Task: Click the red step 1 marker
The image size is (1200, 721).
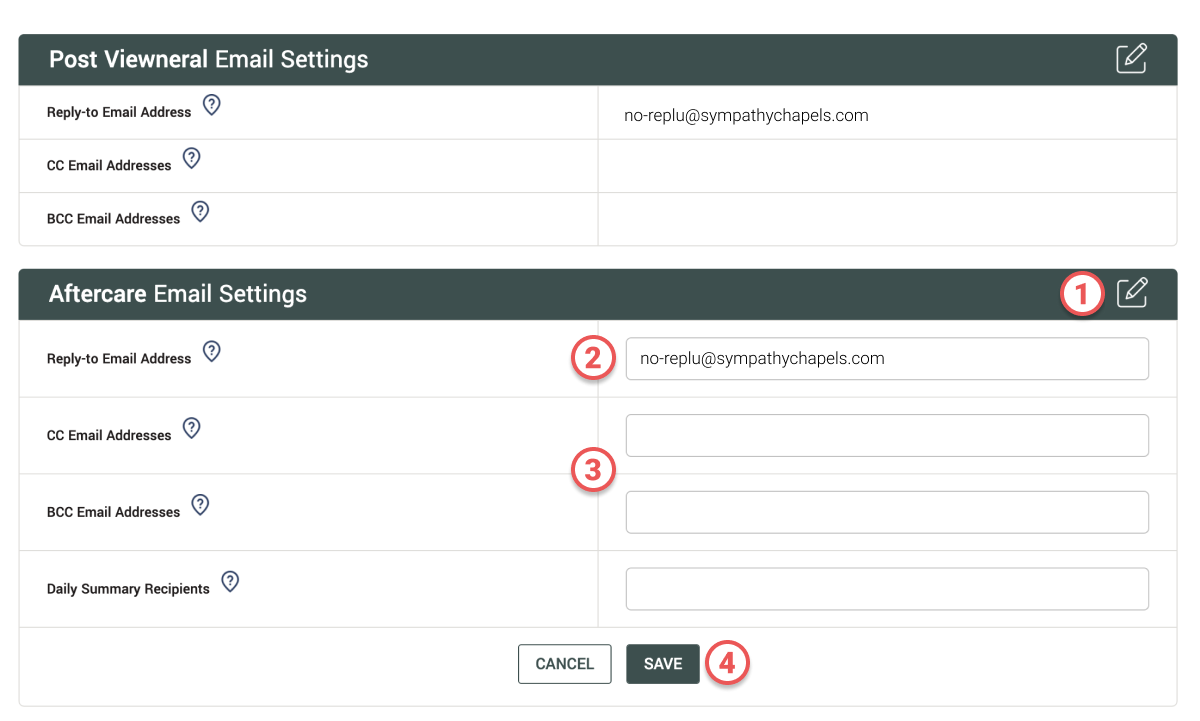Action: point(1083,295)
